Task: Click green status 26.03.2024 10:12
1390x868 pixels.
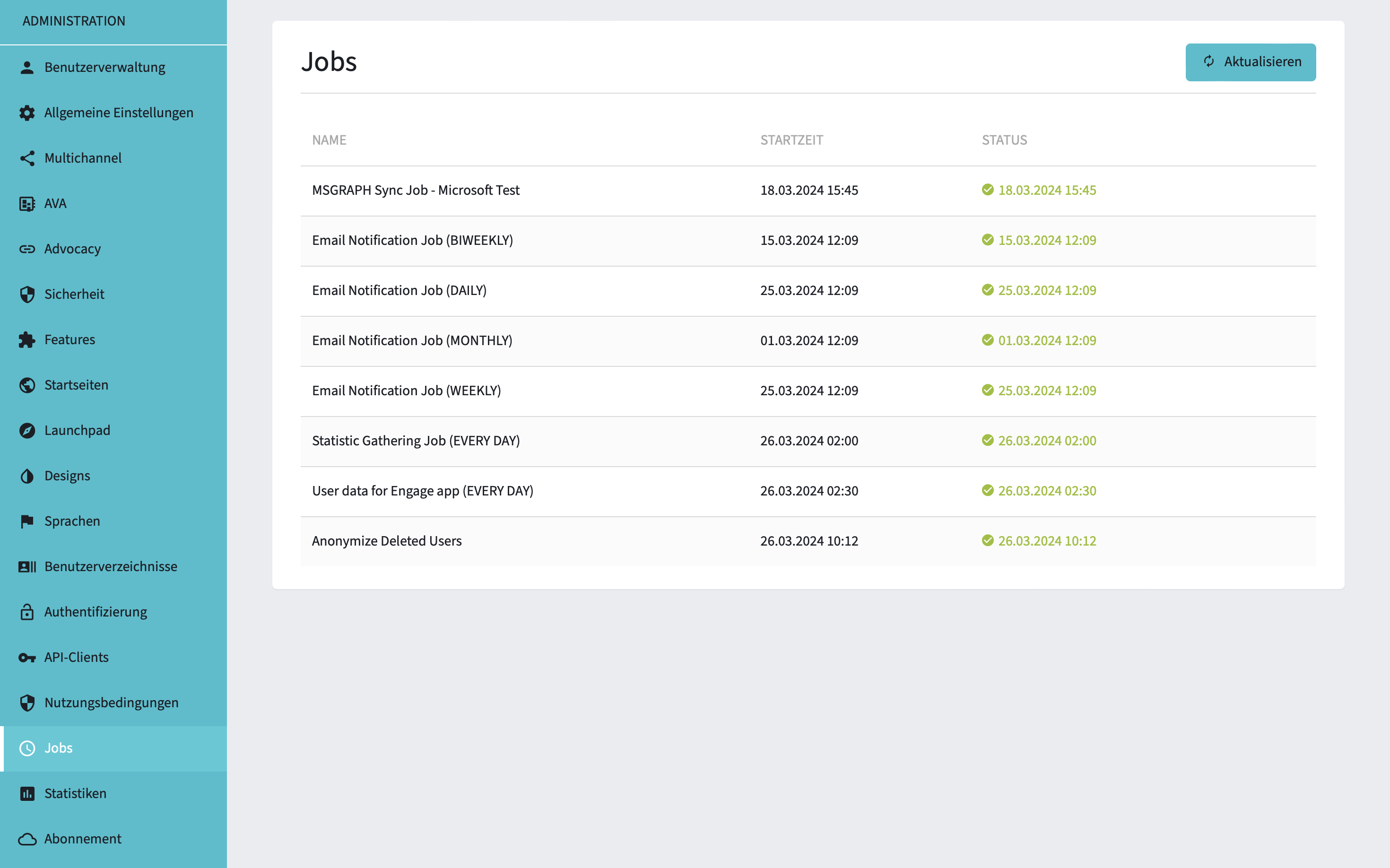Action: coord(1047,541)
